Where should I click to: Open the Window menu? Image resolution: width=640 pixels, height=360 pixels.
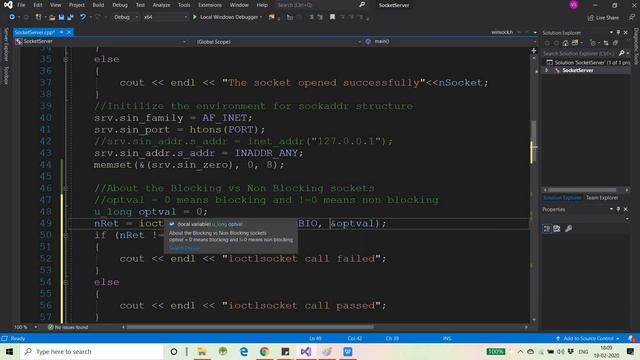[x=239, y=5]
